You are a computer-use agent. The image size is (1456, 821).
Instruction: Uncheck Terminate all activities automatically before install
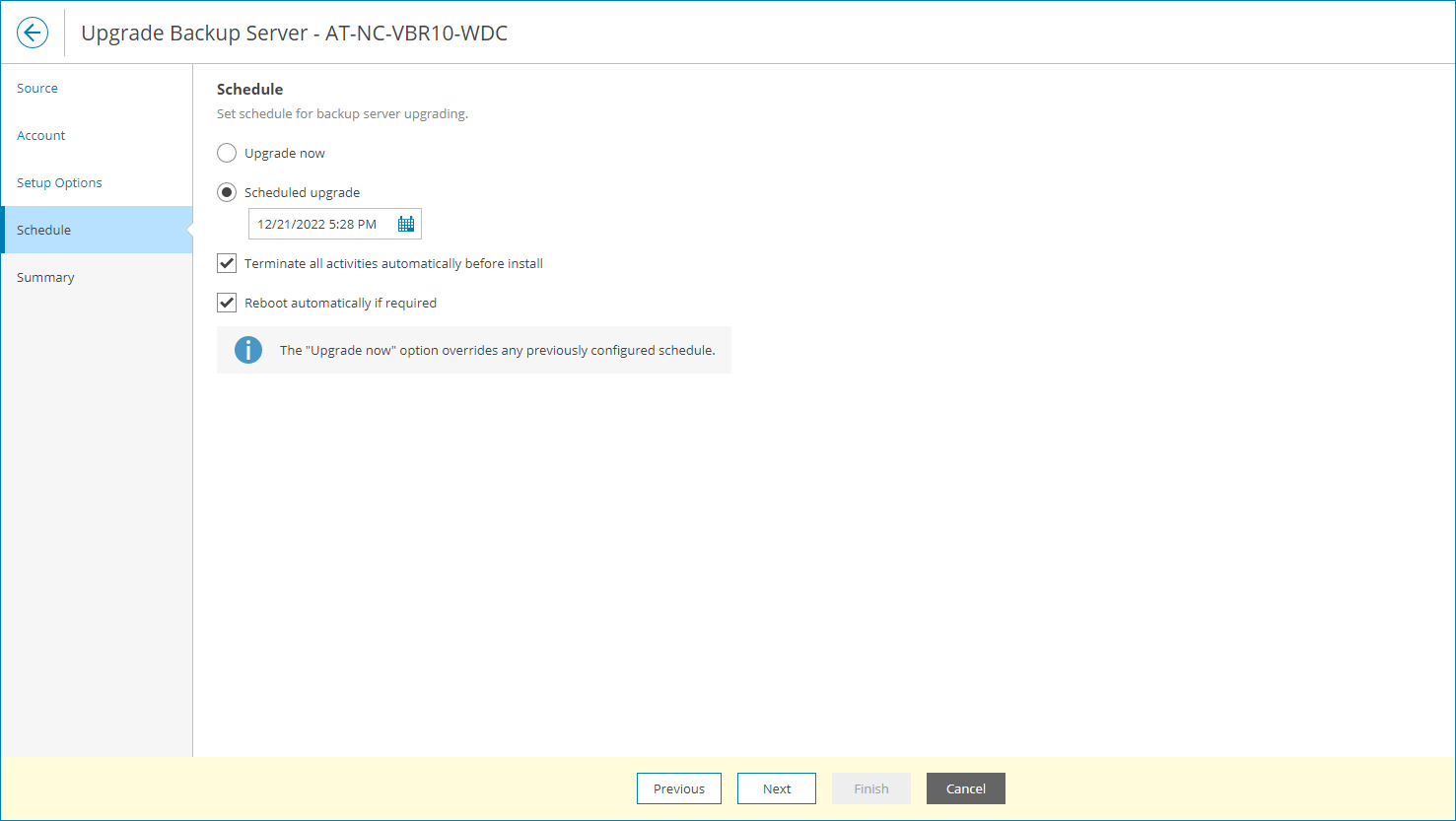(226, 262)
